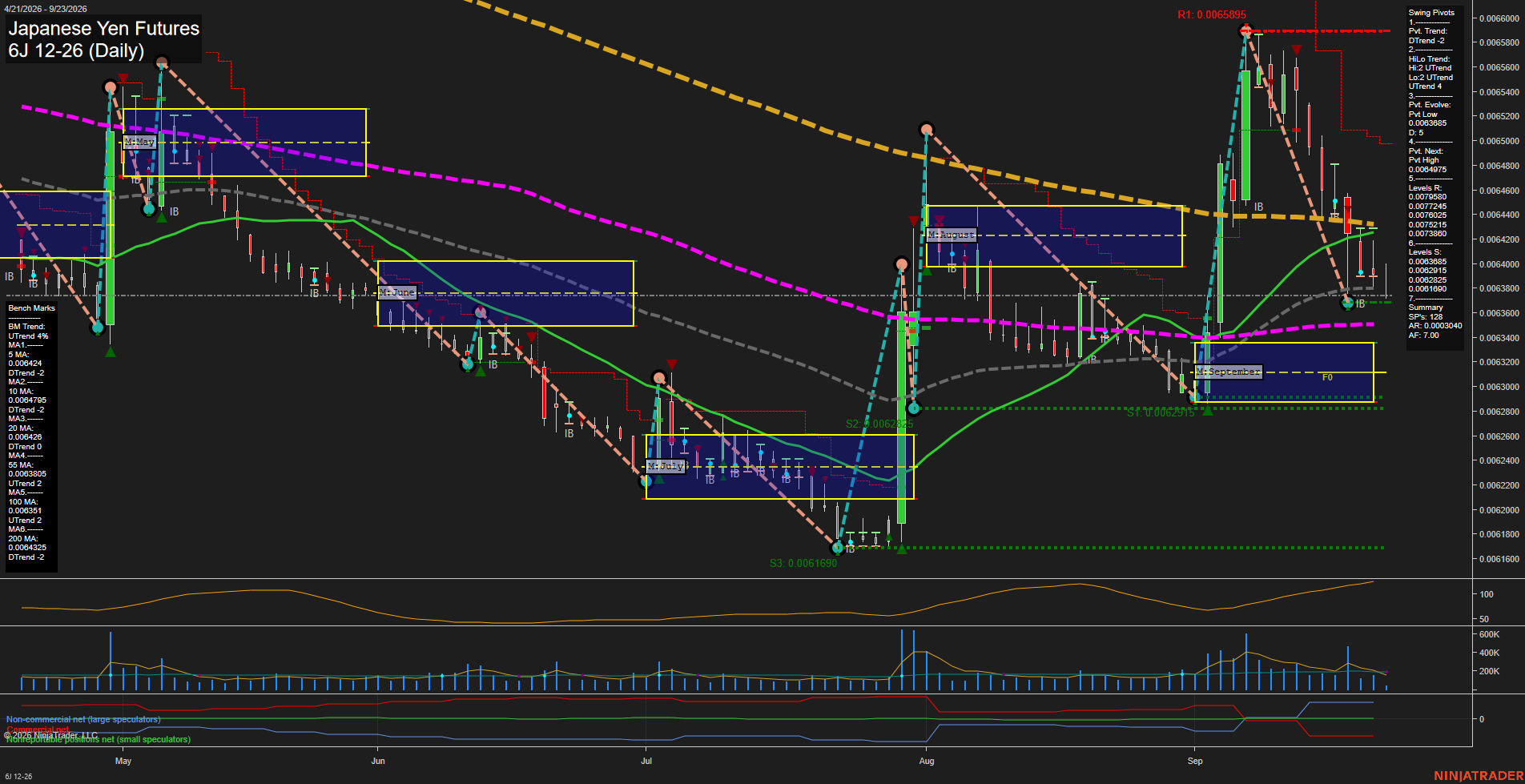Click the May label on time axis
This screenshot has height=784, width=1525.
tap(123, 761)
